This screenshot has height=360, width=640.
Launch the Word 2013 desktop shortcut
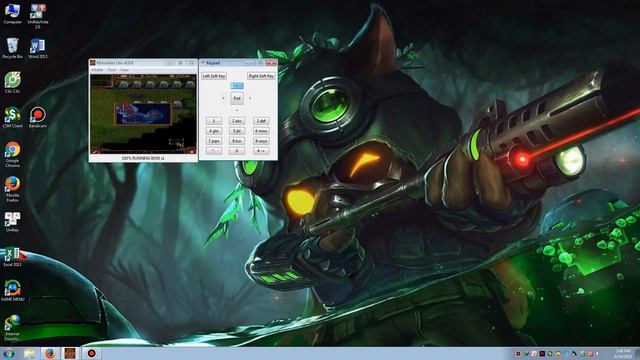[x=38, y=48]
